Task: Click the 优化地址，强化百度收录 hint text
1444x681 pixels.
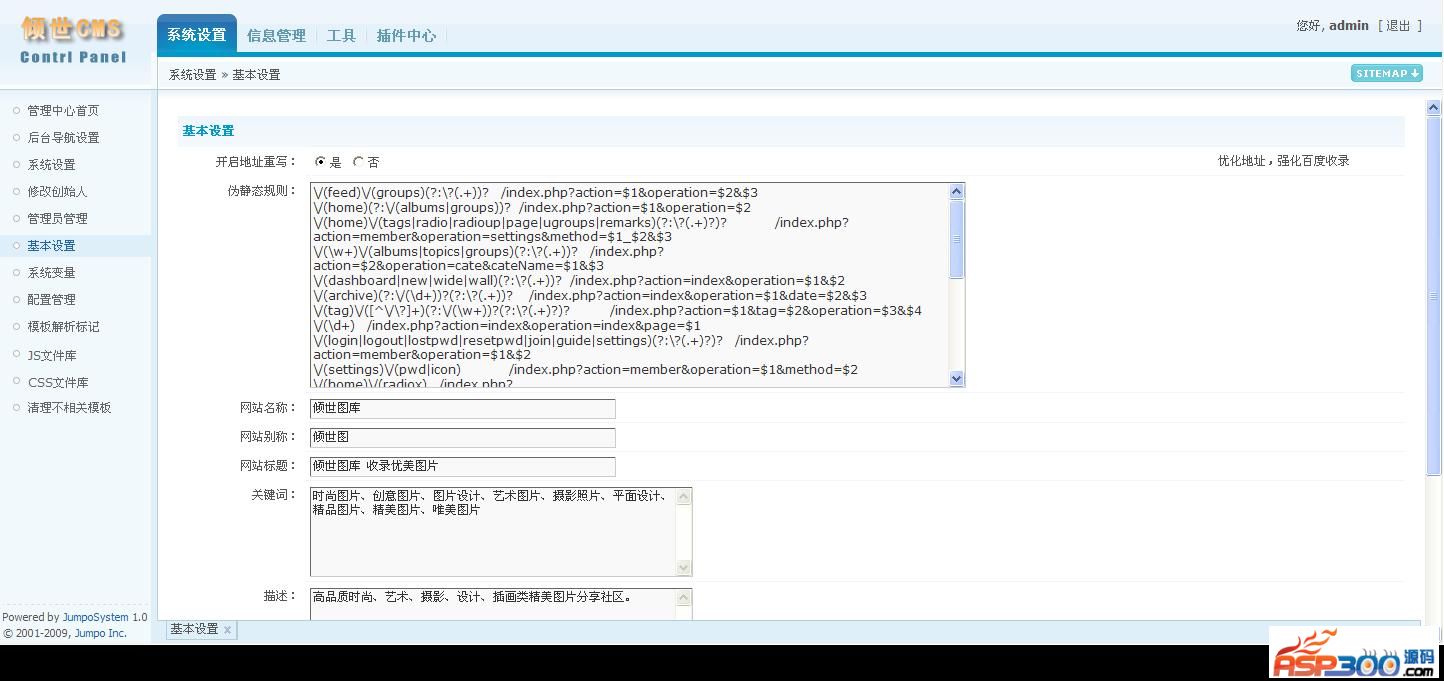Action: [1284, 161]
